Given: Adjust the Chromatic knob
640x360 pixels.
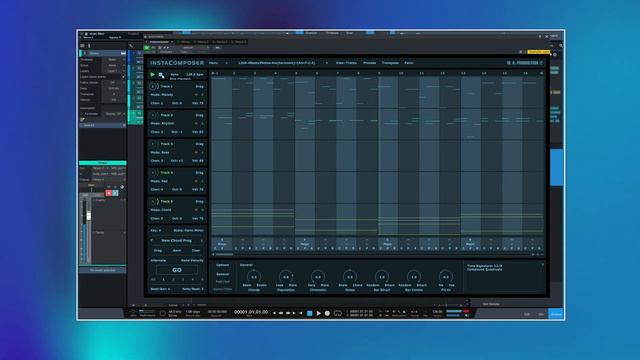Looking at the screenshot, I should coord(318,277).
